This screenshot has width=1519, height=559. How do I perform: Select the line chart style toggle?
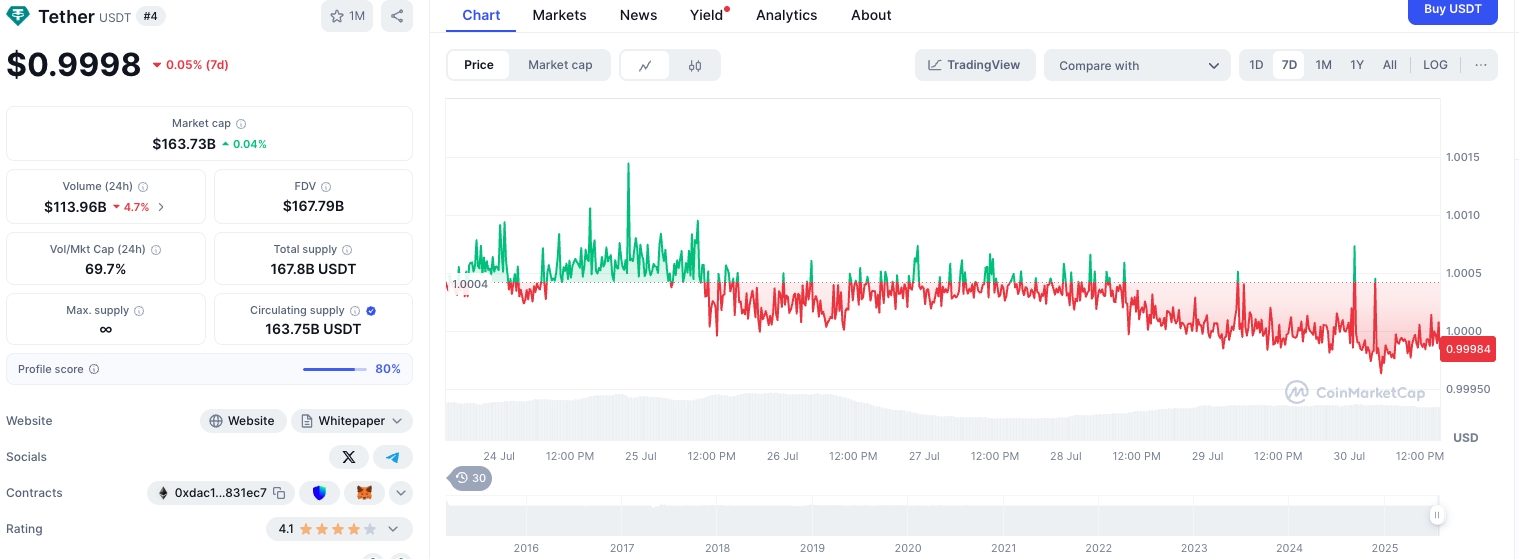click(646, 65)
